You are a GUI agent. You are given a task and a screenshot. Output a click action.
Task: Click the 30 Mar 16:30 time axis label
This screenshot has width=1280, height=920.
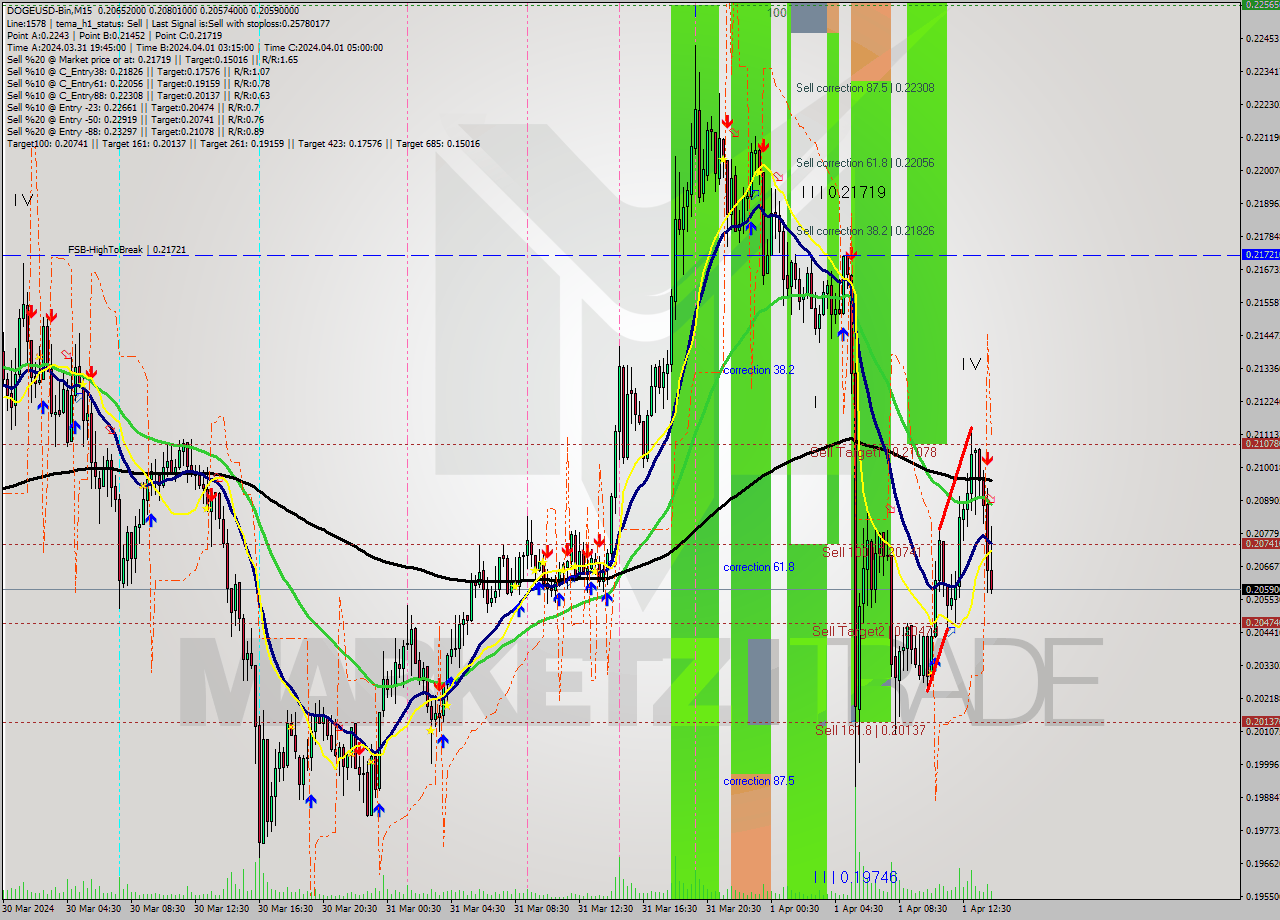coord(286,909)
